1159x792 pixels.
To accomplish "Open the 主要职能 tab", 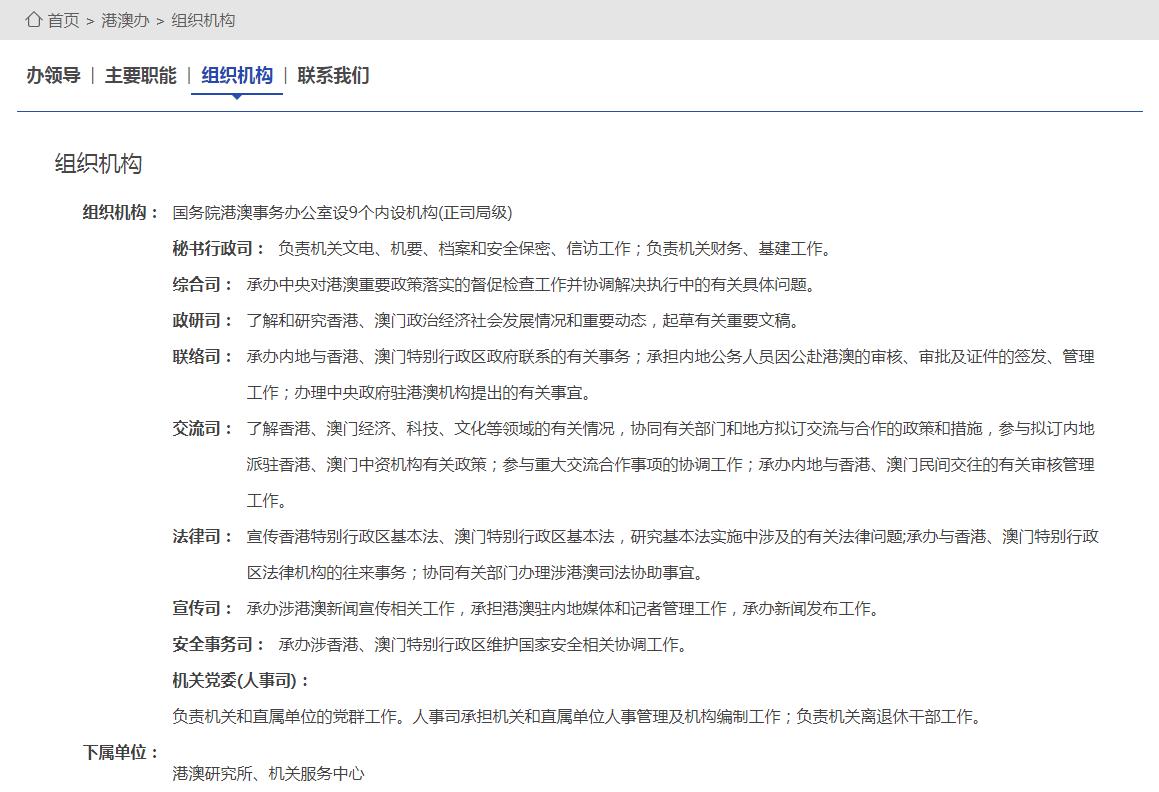I will click(140, 76).
